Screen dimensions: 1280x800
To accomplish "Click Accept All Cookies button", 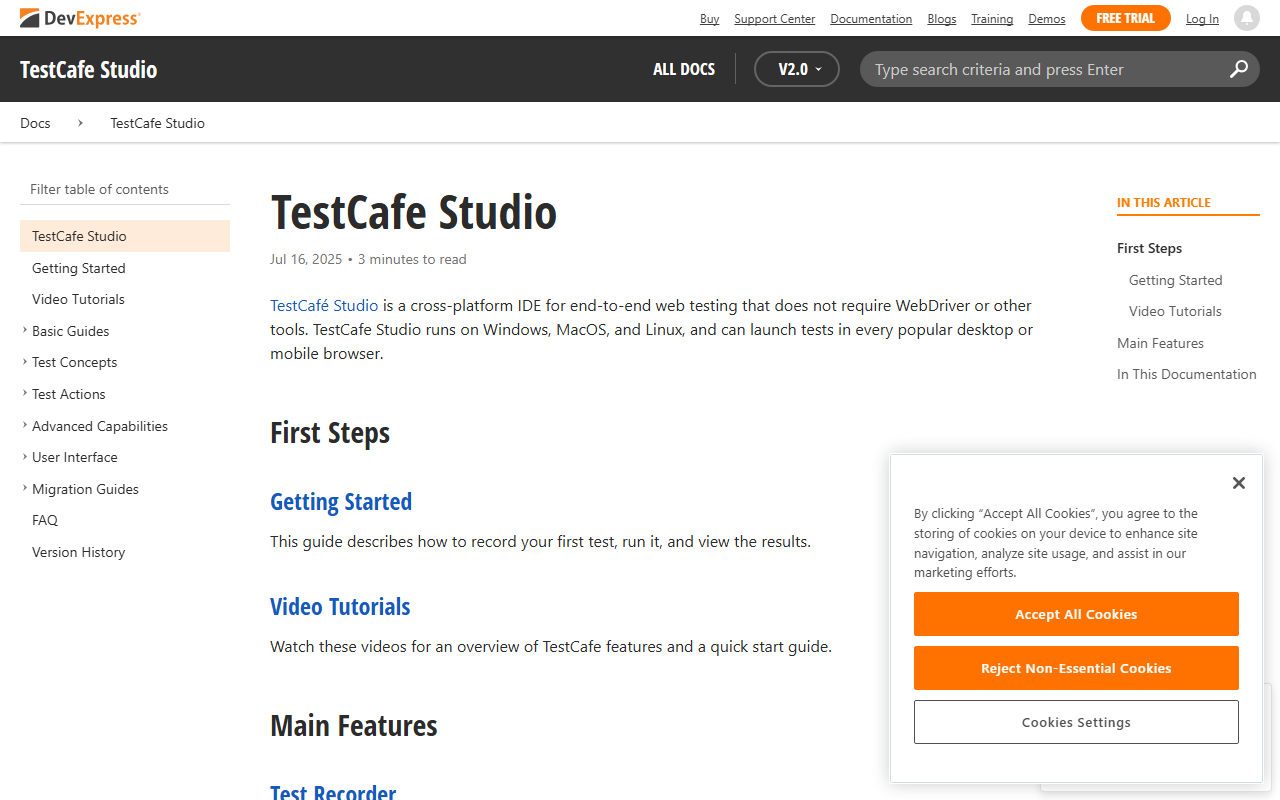I will pos(1076,614).
